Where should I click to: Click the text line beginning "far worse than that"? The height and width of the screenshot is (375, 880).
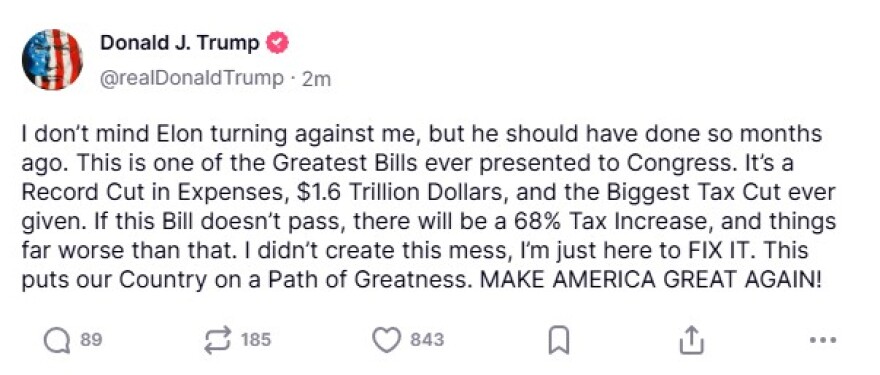click(415, 251)
